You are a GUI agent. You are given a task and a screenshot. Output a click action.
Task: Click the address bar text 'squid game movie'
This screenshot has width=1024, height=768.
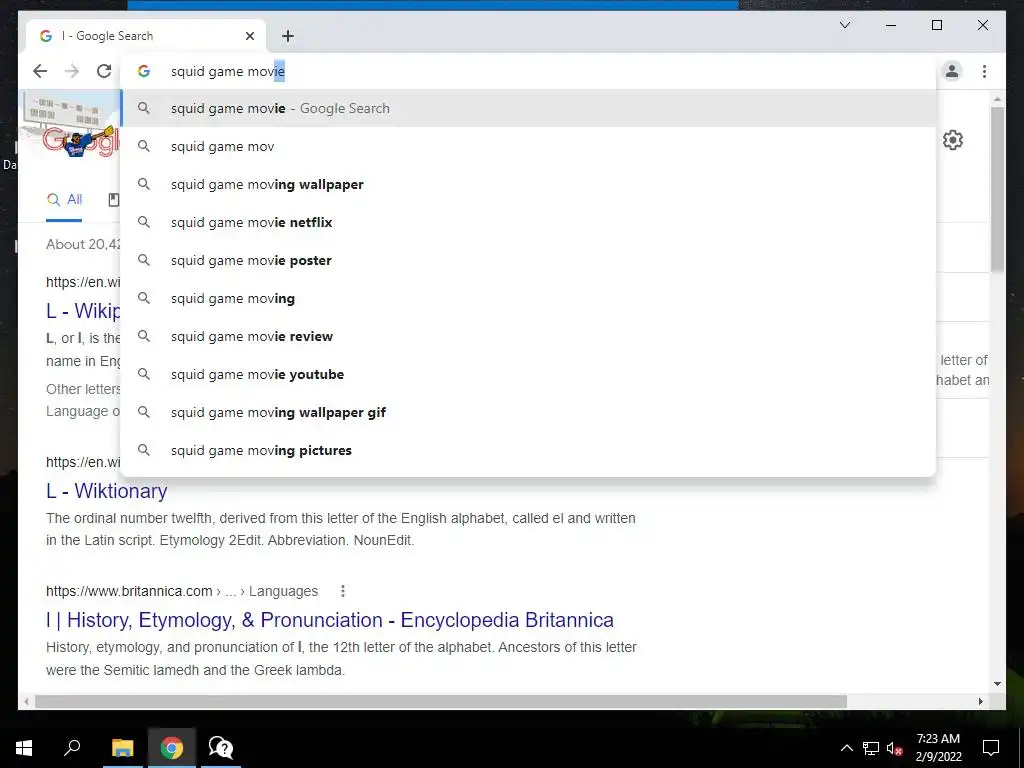228,71
